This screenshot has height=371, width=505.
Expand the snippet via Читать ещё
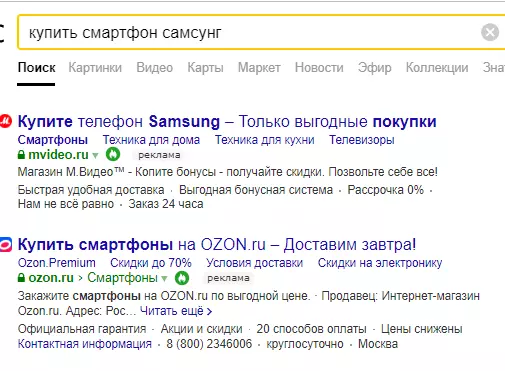(x=176, y=311)
